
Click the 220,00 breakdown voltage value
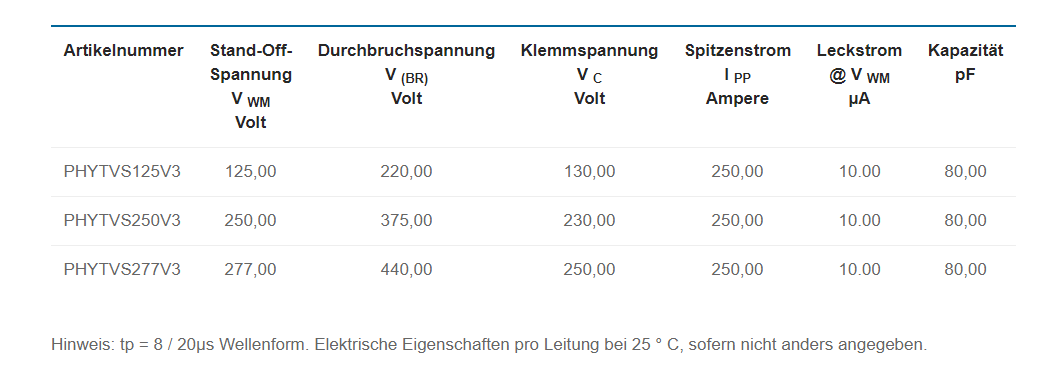(406, 172)
